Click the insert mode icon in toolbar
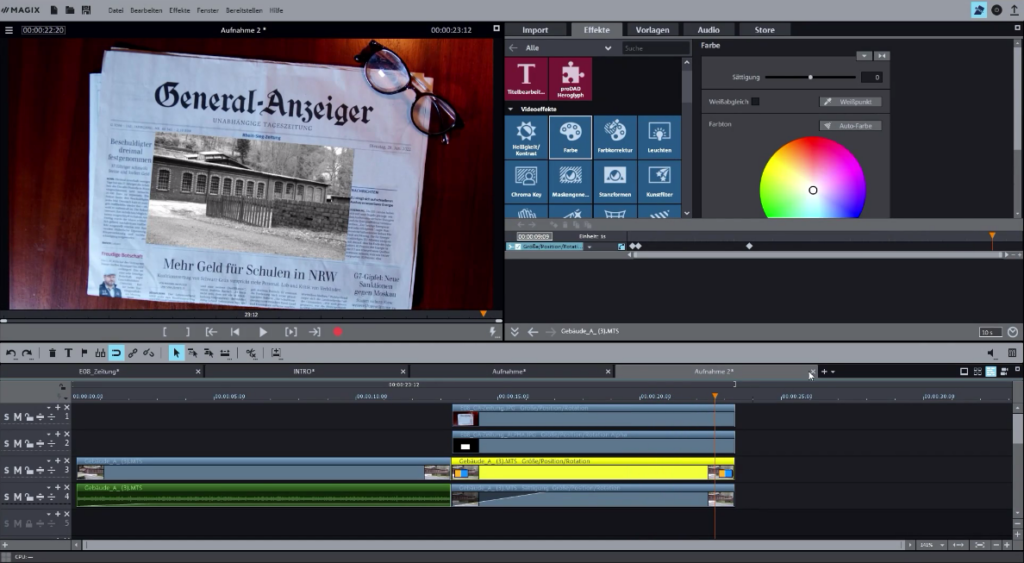The width and height of the screenshot is (1024, 563). click(x=276, y=353)
